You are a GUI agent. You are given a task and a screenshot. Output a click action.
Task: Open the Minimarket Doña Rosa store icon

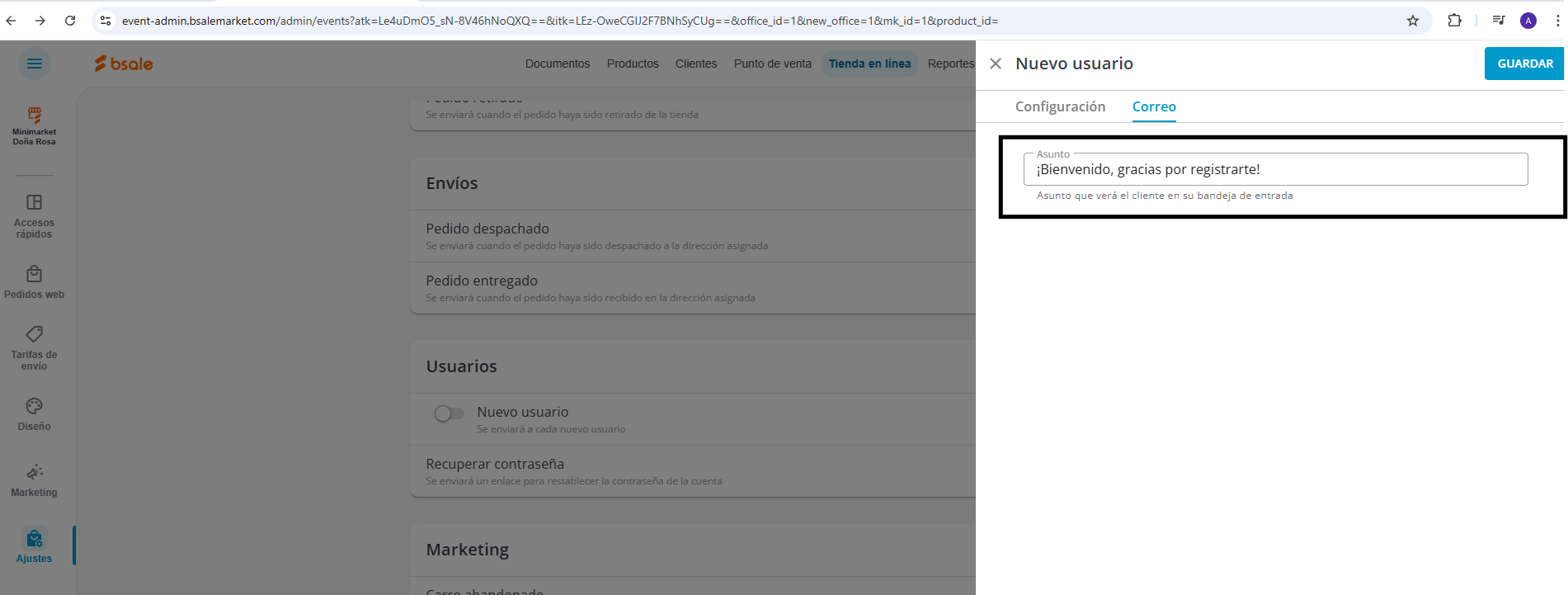35,125
